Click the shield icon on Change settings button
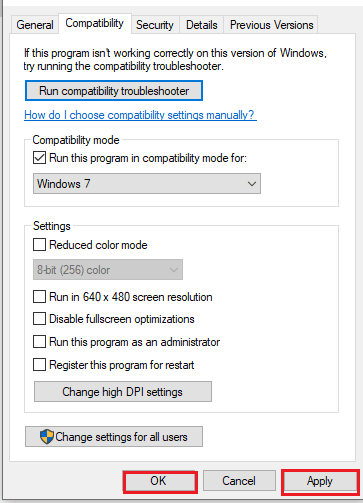 pos(47,436)
